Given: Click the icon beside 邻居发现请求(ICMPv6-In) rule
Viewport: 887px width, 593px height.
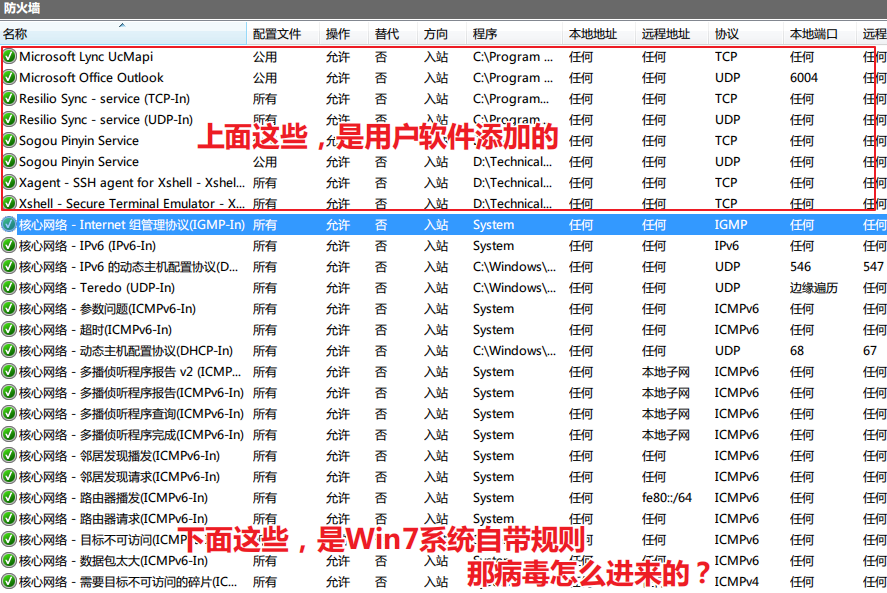Looking at the screenshot, I should [8, 477].
